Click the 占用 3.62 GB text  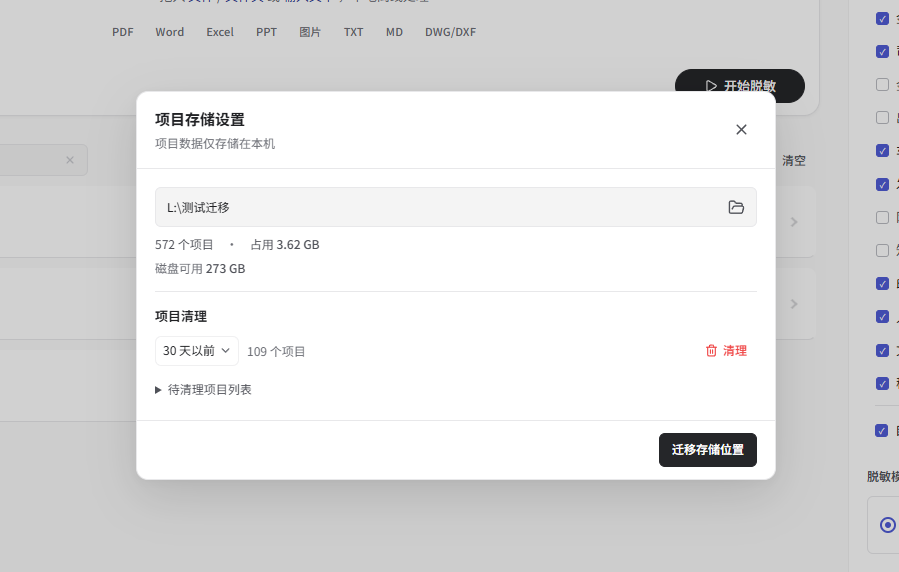(x=285, y=245)
